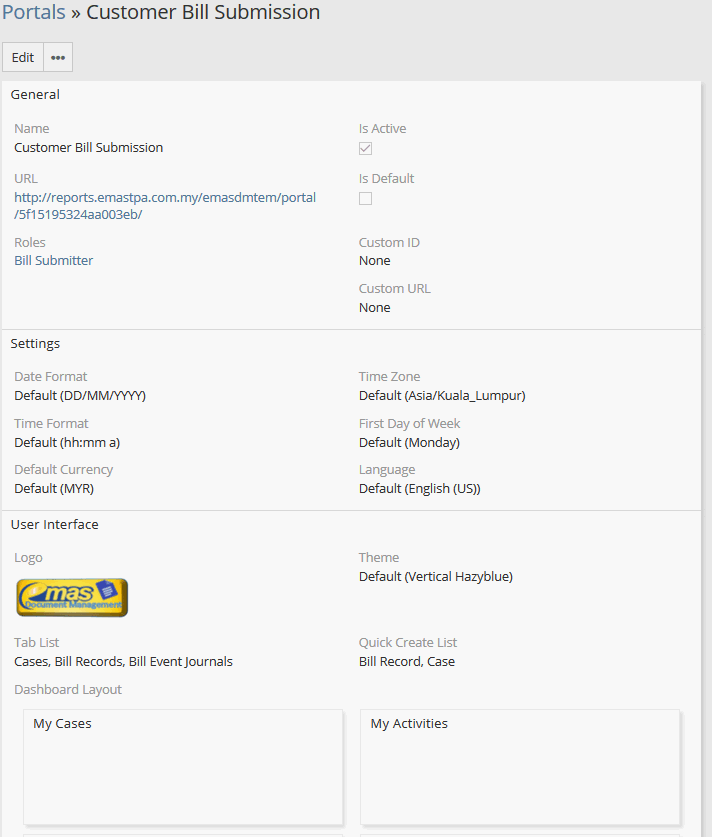Open the more actions ellipsis menu
Screen dimensions: 712x837
coord(58,57)
